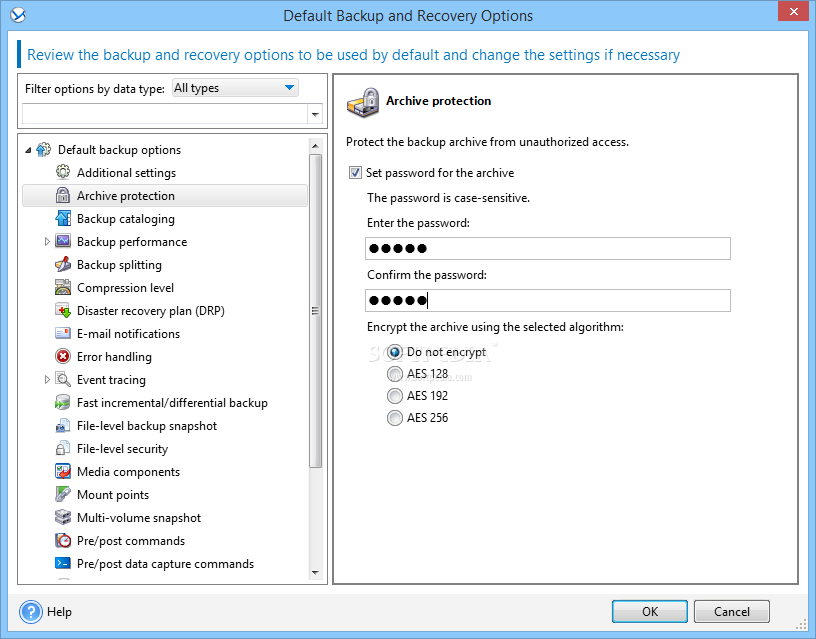
Task: Select Additional settings in the tree
Action: click(126, 173)
